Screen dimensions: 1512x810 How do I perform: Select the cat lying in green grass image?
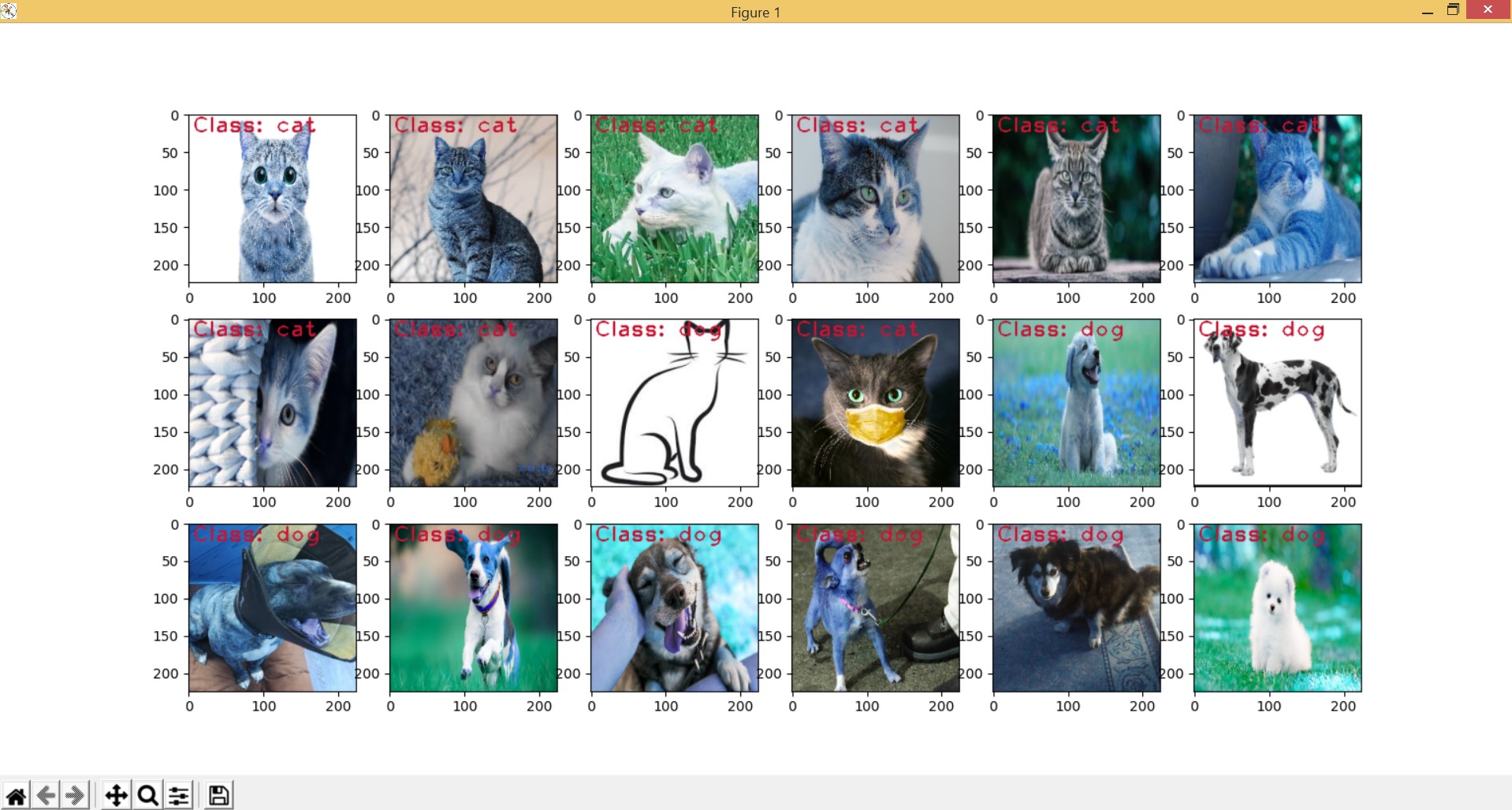click(x=674, y=199)
